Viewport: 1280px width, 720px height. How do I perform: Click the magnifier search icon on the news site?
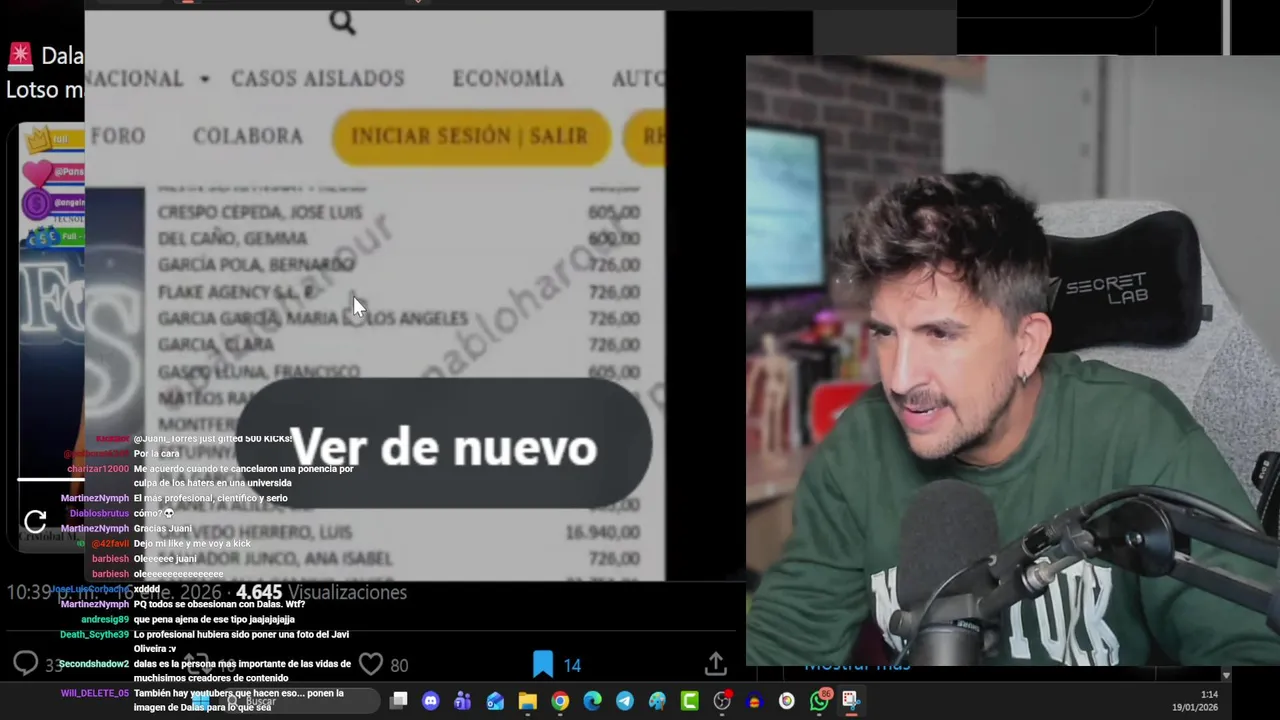click(x=342, y=22)
